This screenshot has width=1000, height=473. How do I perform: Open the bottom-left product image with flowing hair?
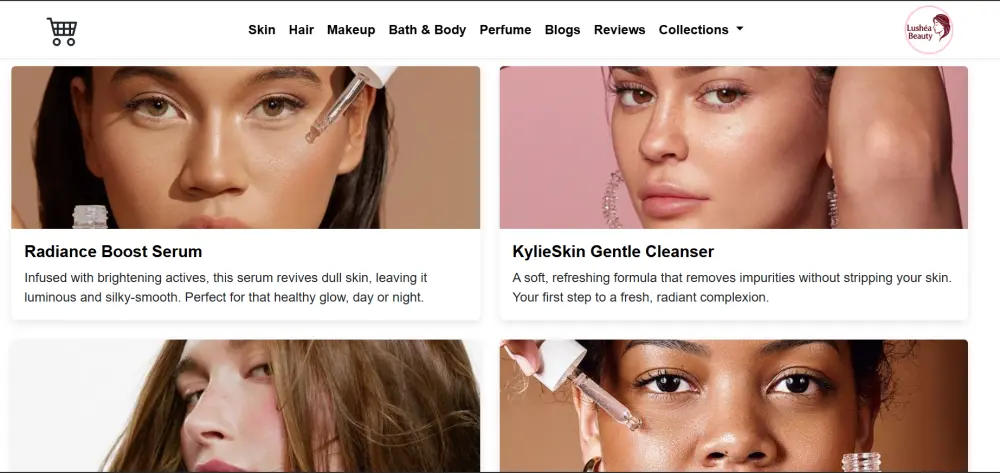(246, 406)
